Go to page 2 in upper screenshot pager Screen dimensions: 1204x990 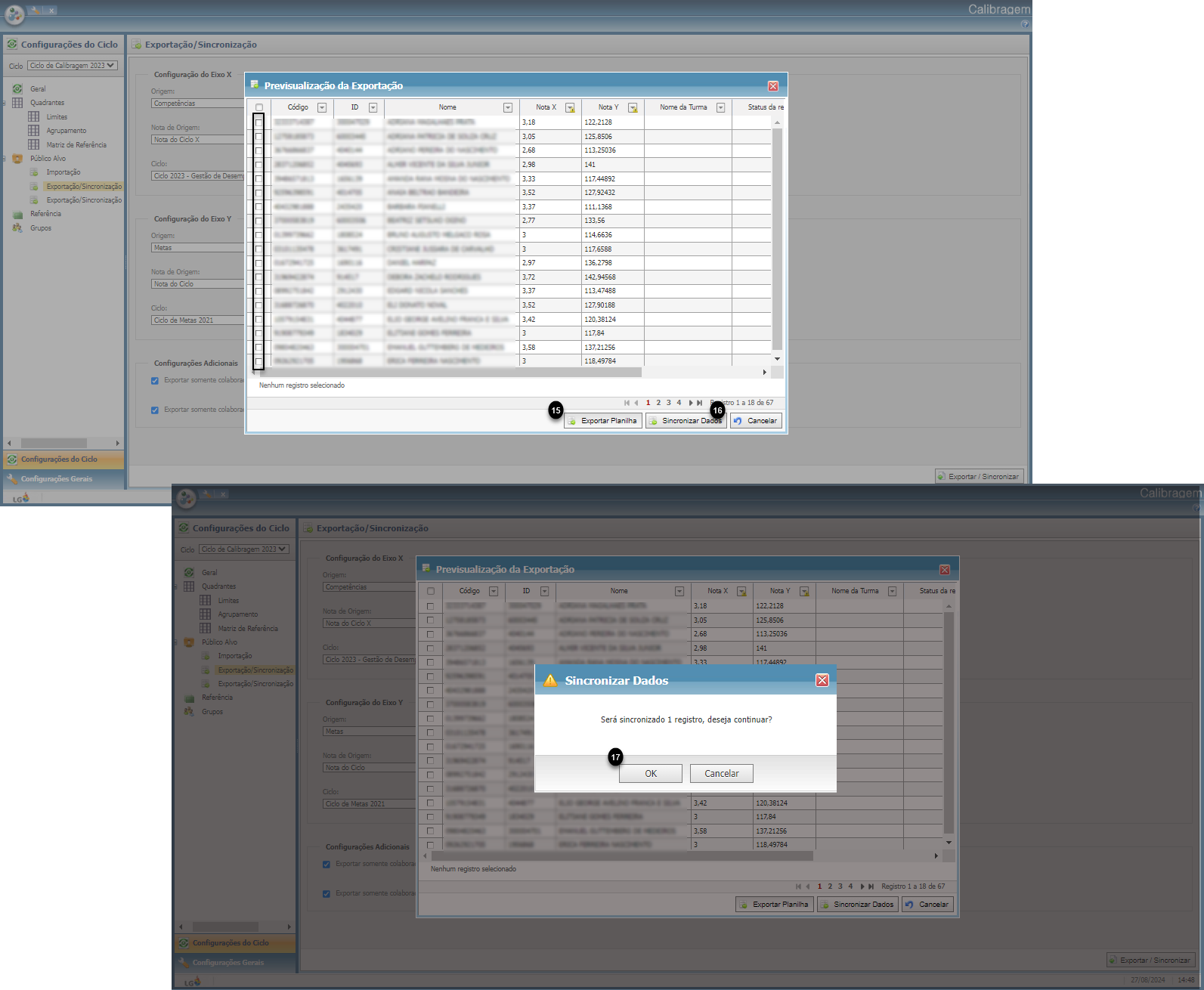coord(658,403)
